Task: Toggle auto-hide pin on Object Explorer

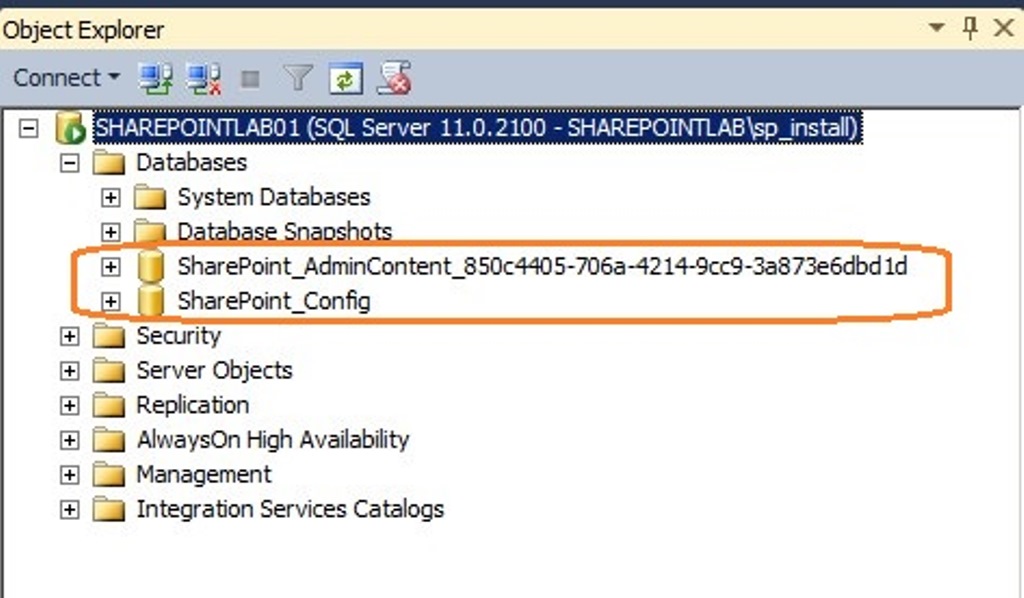Action: pos(969,29)
